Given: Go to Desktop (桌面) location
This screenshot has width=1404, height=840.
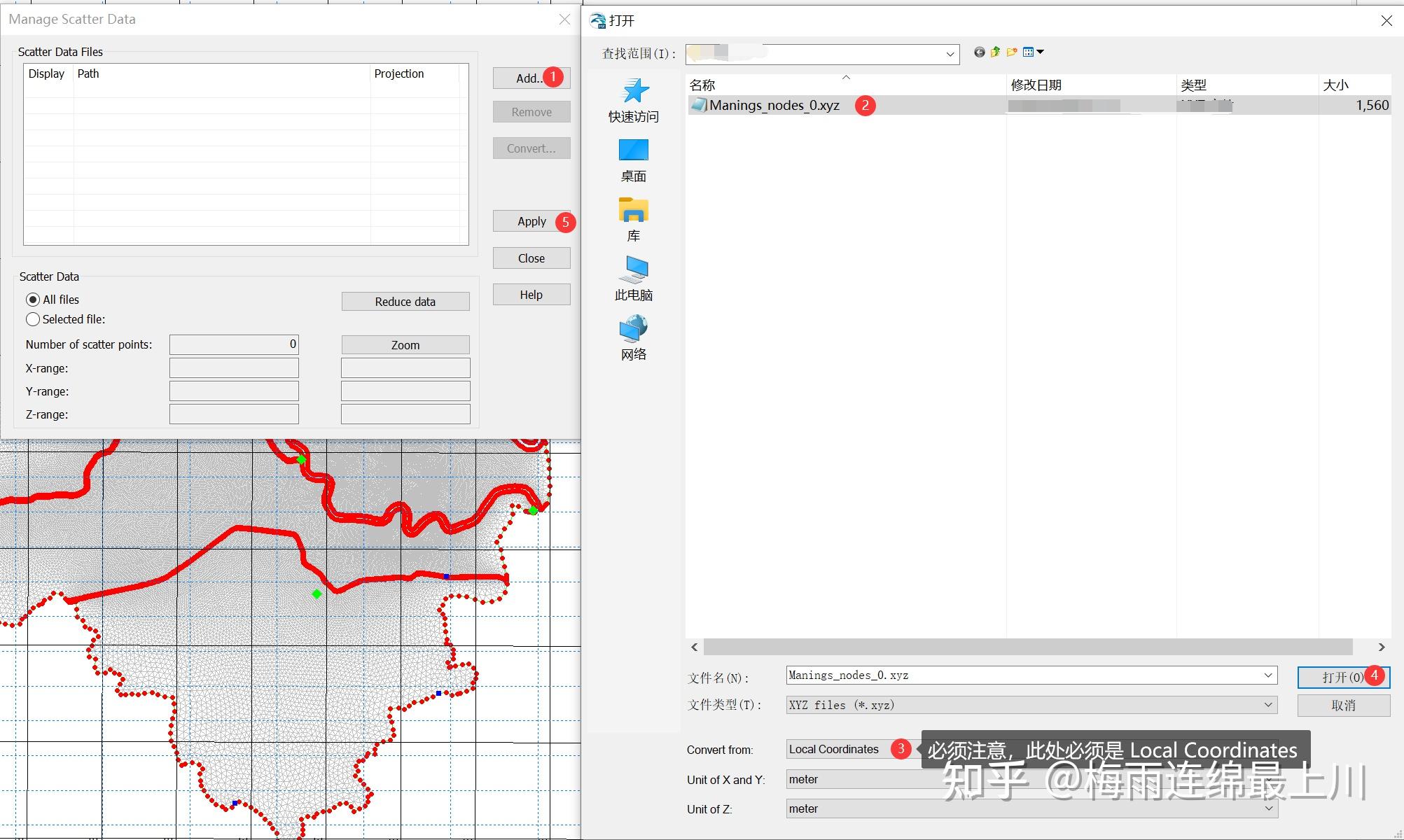Looking at the screenshot, I should (634, 160).
